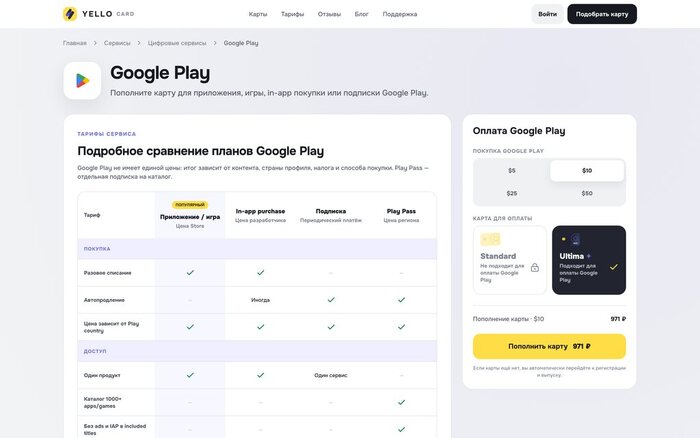Open the Цифровые сервисы breadcrumb link
700x438 pixels.
pyautogui.click(x=177, y=43)
